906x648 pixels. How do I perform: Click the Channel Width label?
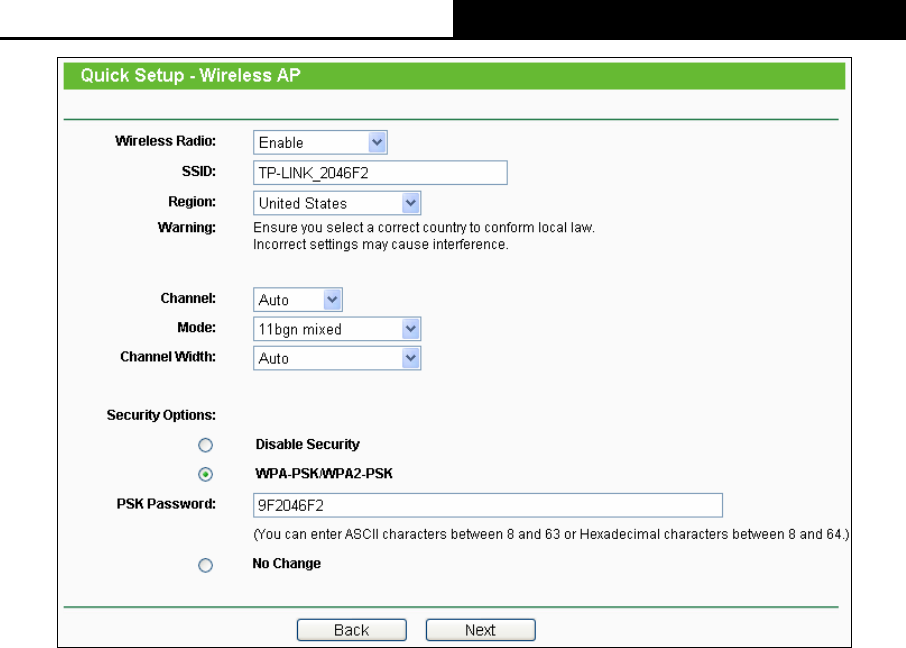pos(168,357)
